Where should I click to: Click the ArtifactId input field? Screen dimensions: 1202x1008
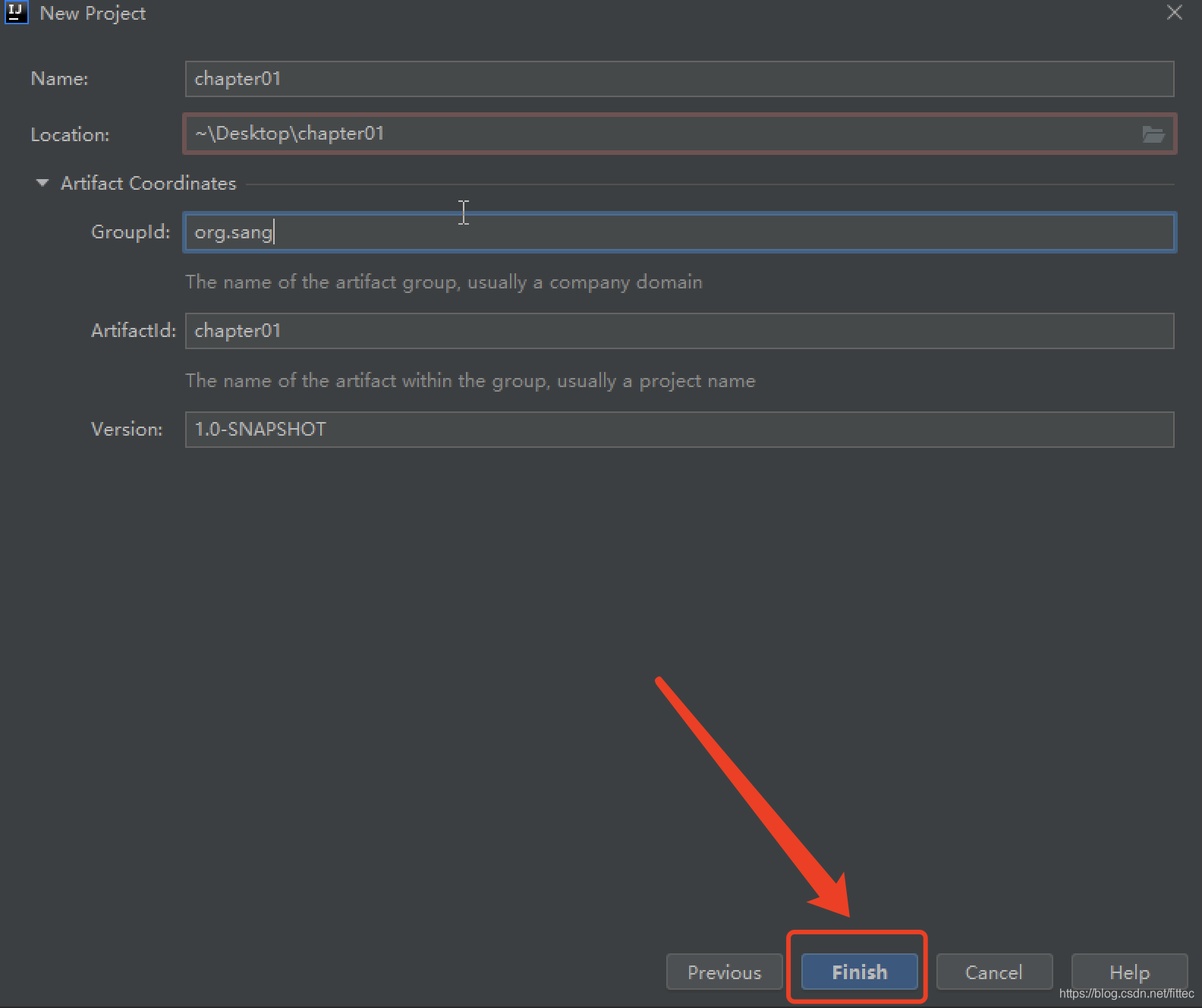click(679, 331)
